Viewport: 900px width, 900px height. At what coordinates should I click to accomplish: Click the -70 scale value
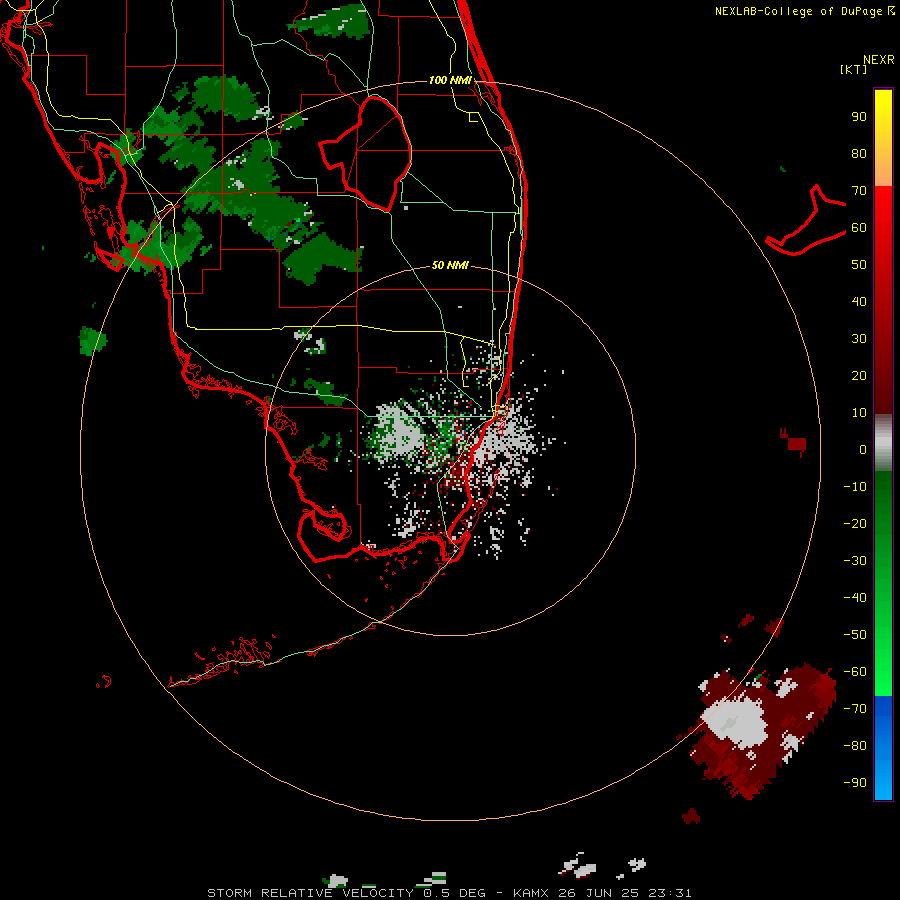(855, 708)
